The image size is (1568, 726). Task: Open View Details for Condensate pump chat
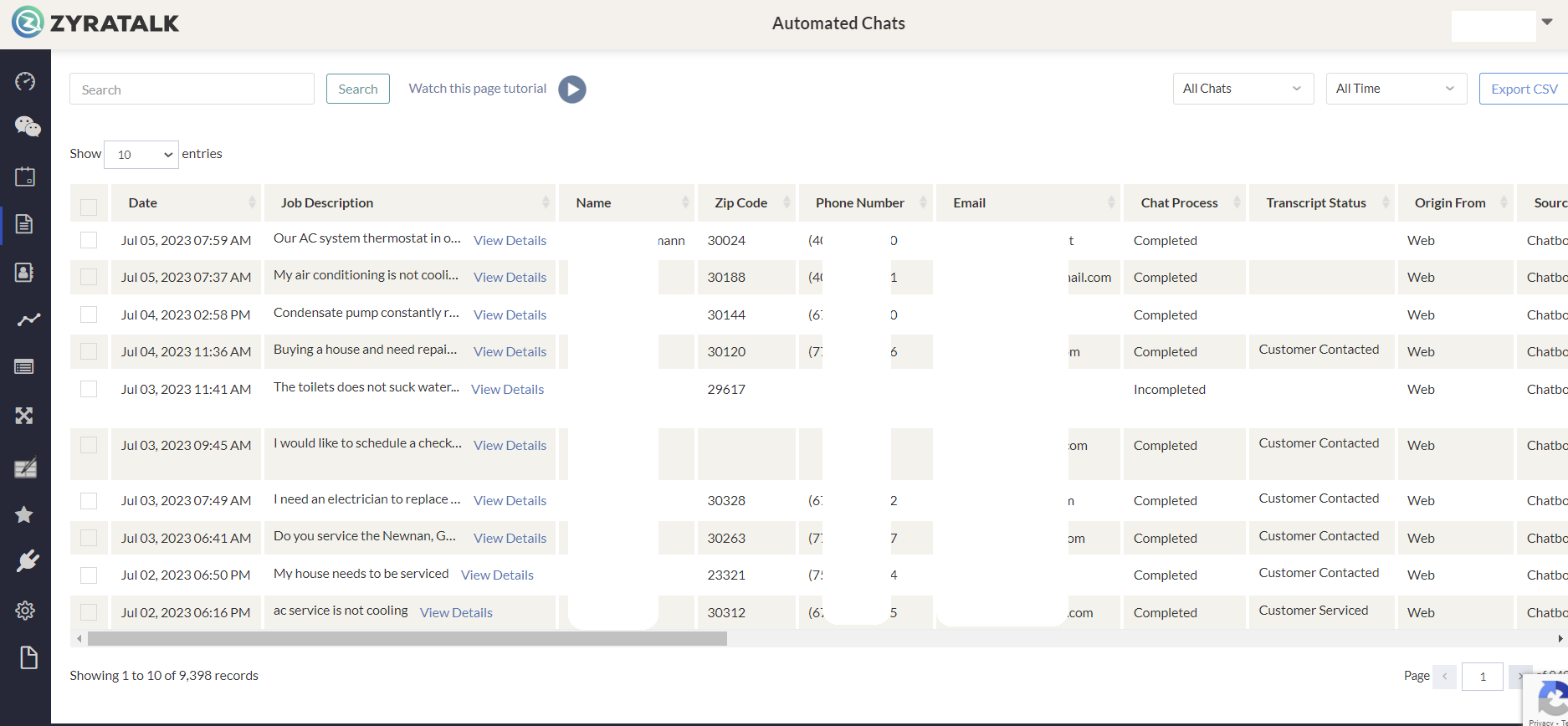510,314
